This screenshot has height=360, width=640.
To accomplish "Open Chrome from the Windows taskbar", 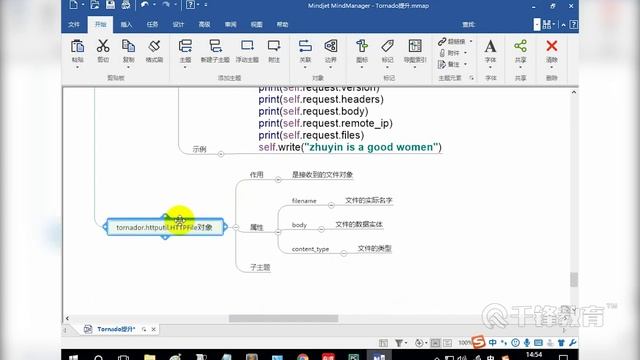I will (x=303, y=357).
